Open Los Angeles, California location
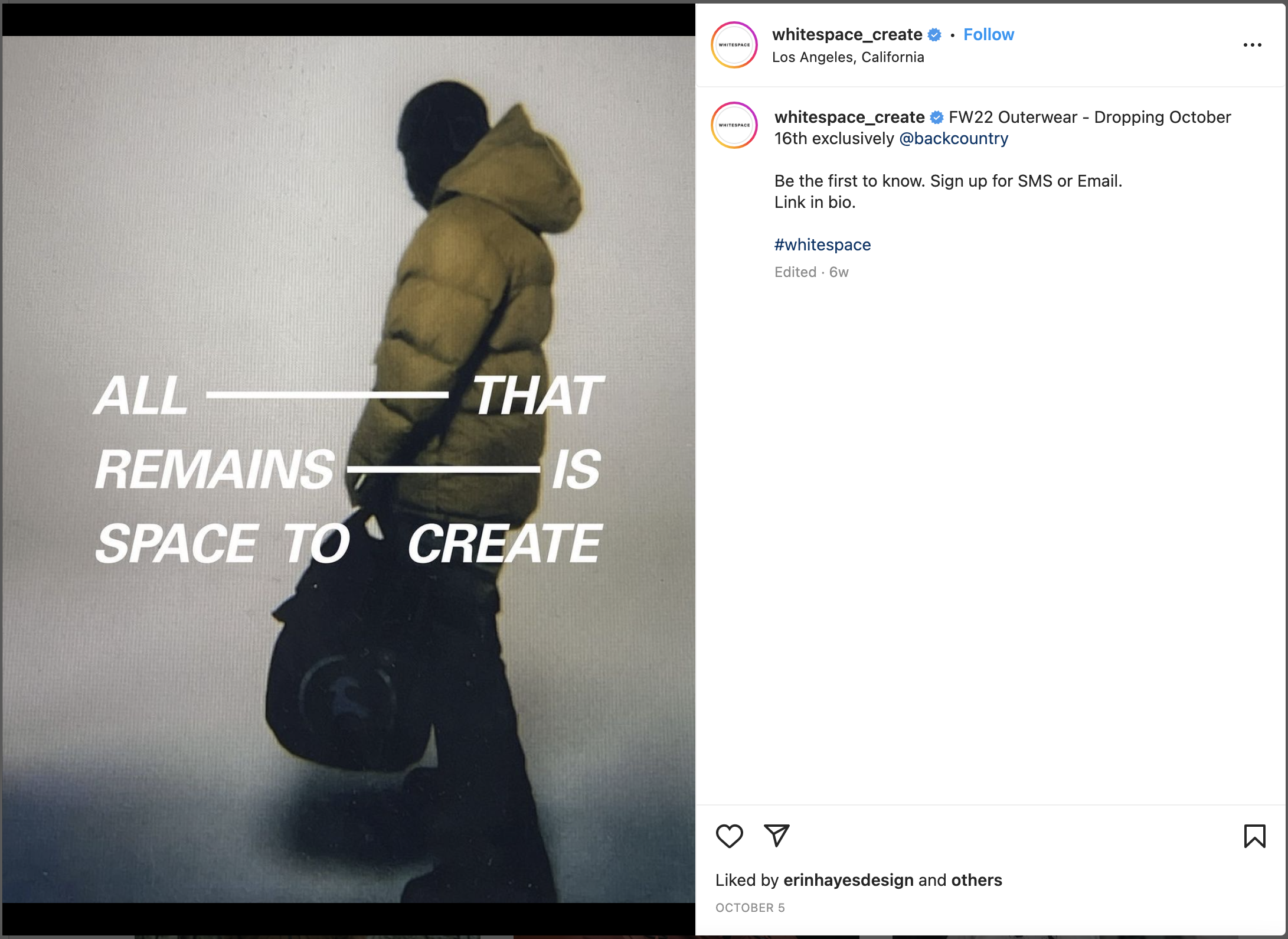 (x=848, y=57)
